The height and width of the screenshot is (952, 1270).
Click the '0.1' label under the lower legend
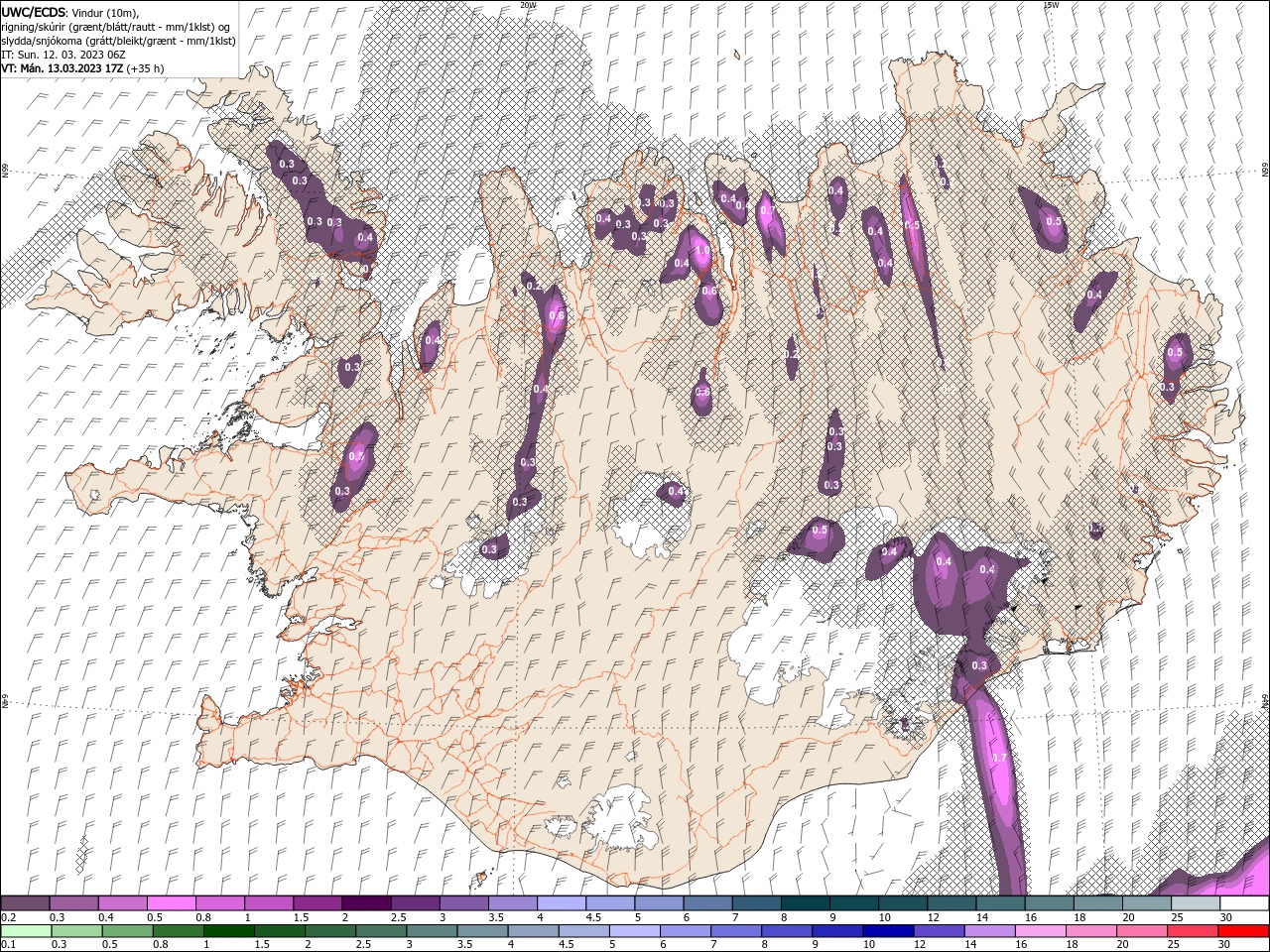tap(8, 945)
